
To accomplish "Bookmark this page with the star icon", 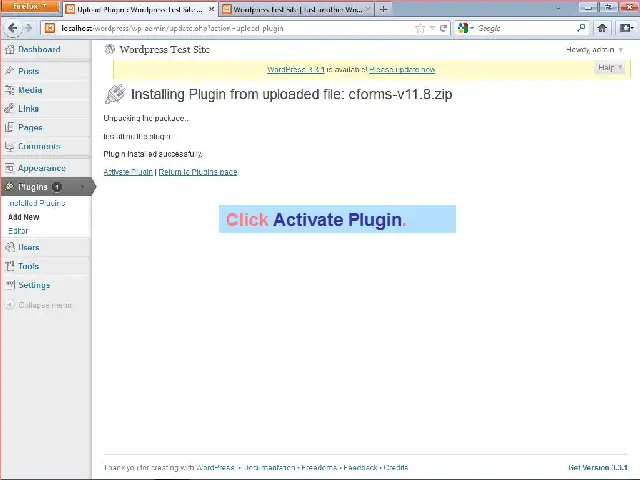I will click(420, 28).
